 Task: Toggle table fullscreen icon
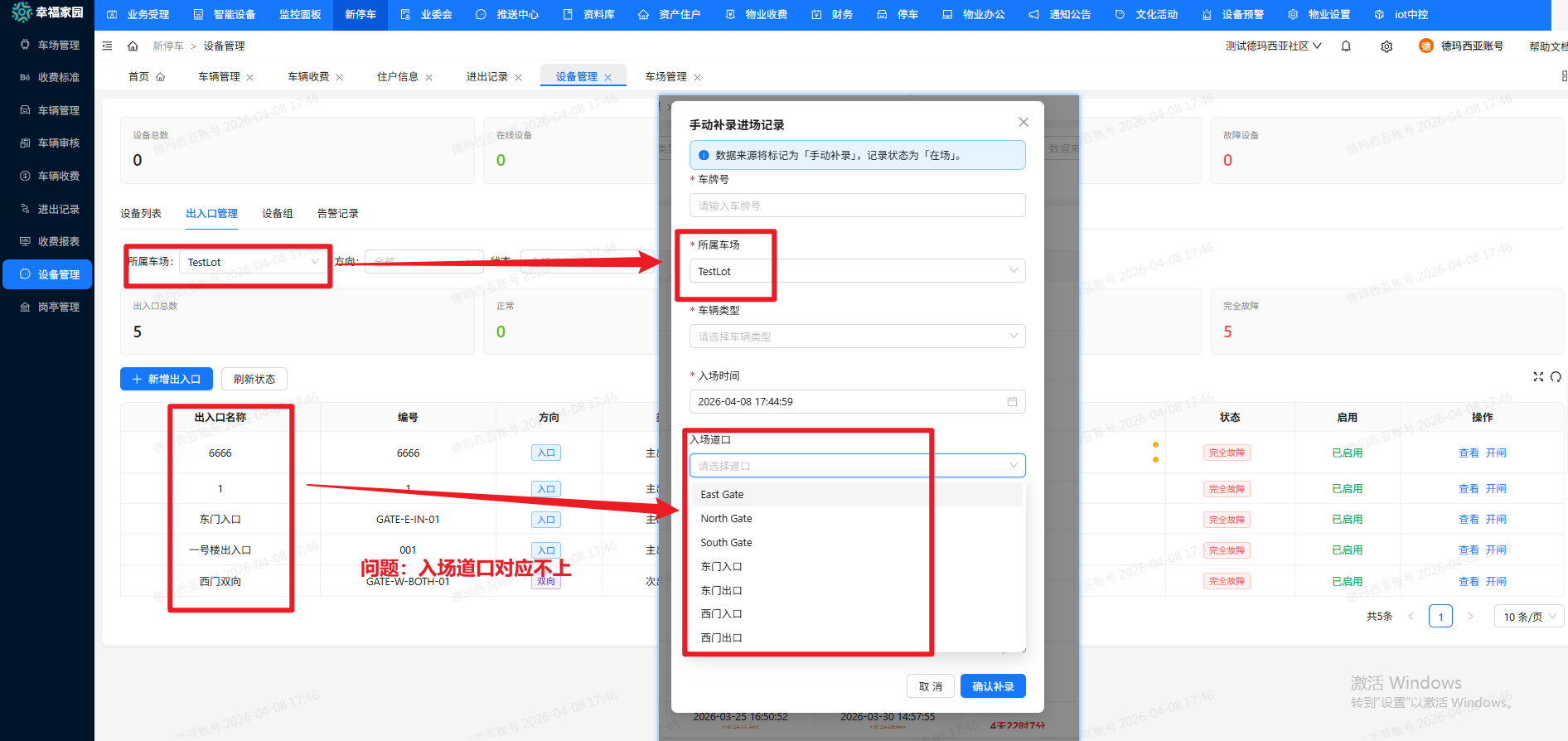point(1538,377)
